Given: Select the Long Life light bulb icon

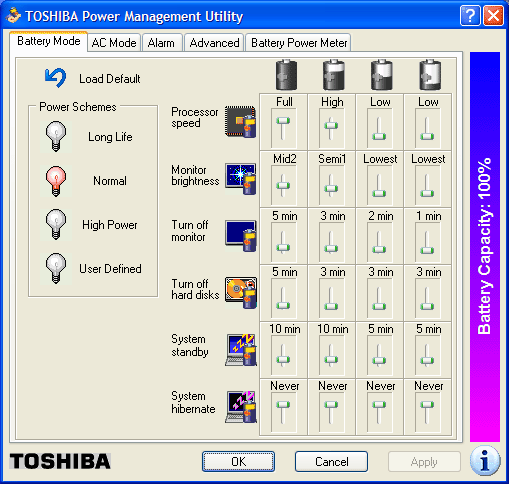Looking at the screenshot, I should [x=56, y=136].
